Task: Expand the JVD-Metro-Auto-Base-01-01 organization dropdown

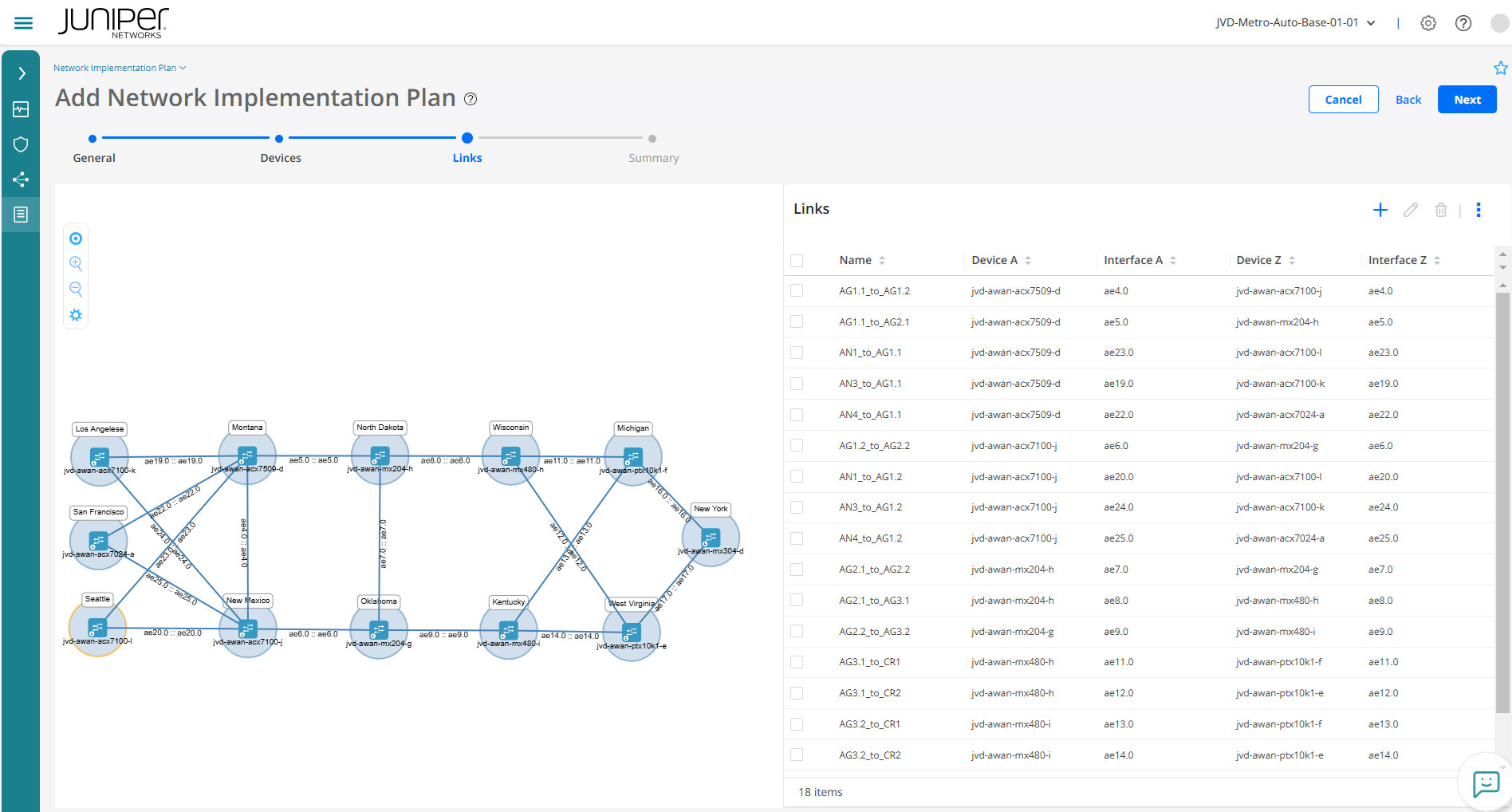Action: [1295, 22]
